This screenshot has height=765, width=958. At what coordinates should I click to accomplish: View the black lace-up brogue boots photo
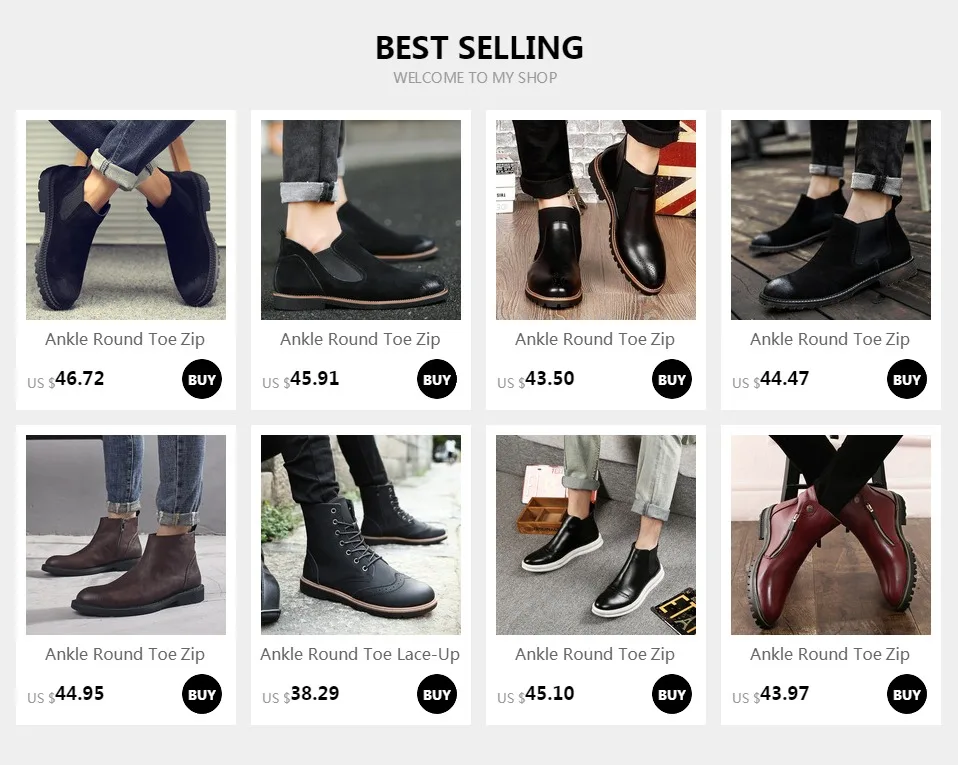pos(361,535)
